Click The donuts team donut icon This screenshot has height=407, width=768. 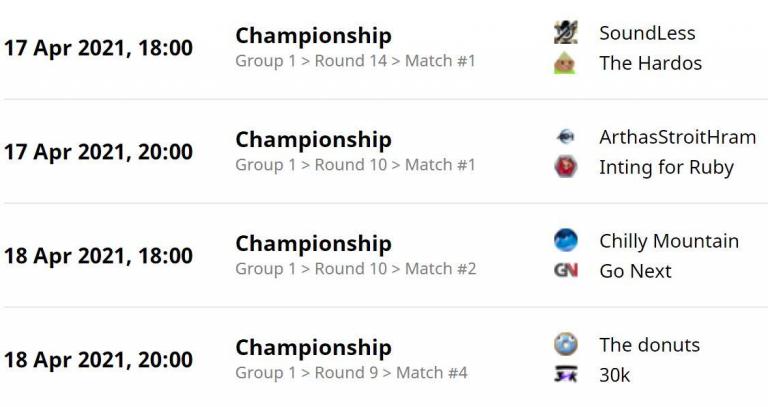coord(566,344)
